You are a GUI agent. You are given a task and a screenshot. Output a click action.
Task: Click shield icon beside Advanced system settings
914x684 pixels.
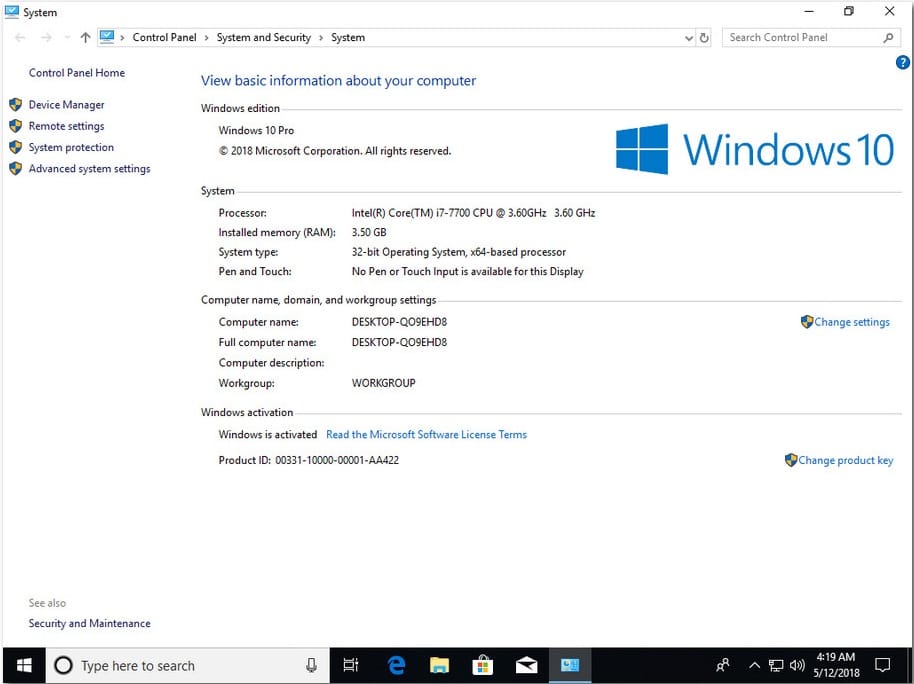tap(16, 169)
